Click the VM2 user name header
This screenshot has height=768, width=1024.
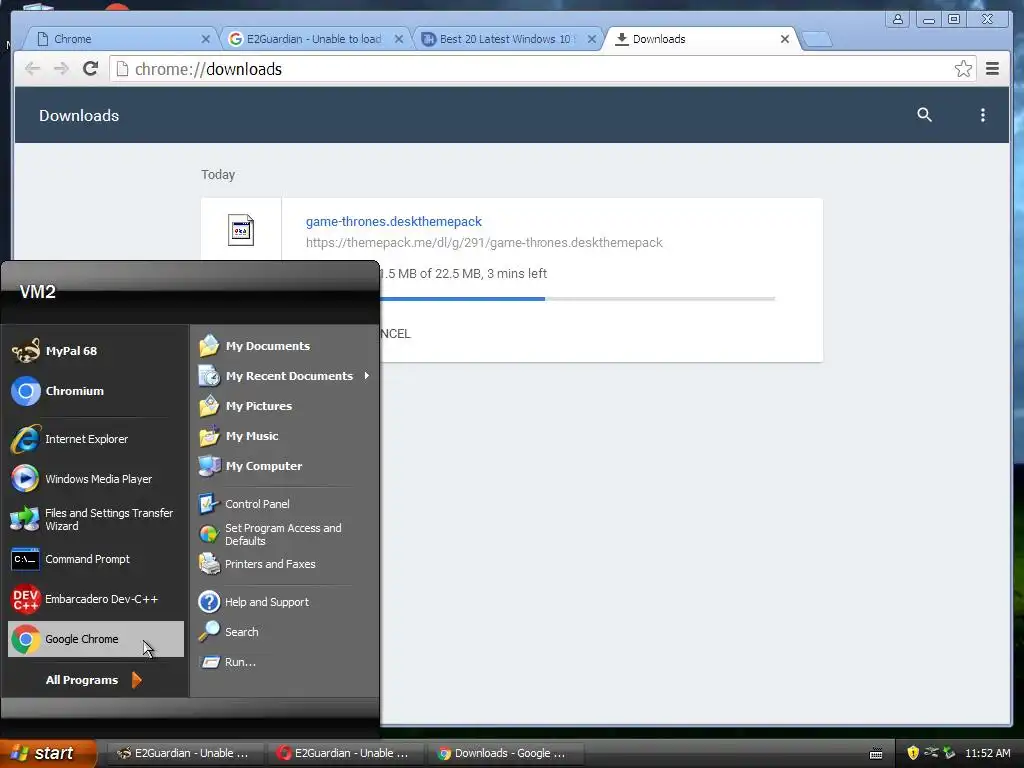click(x=37, y=291)
